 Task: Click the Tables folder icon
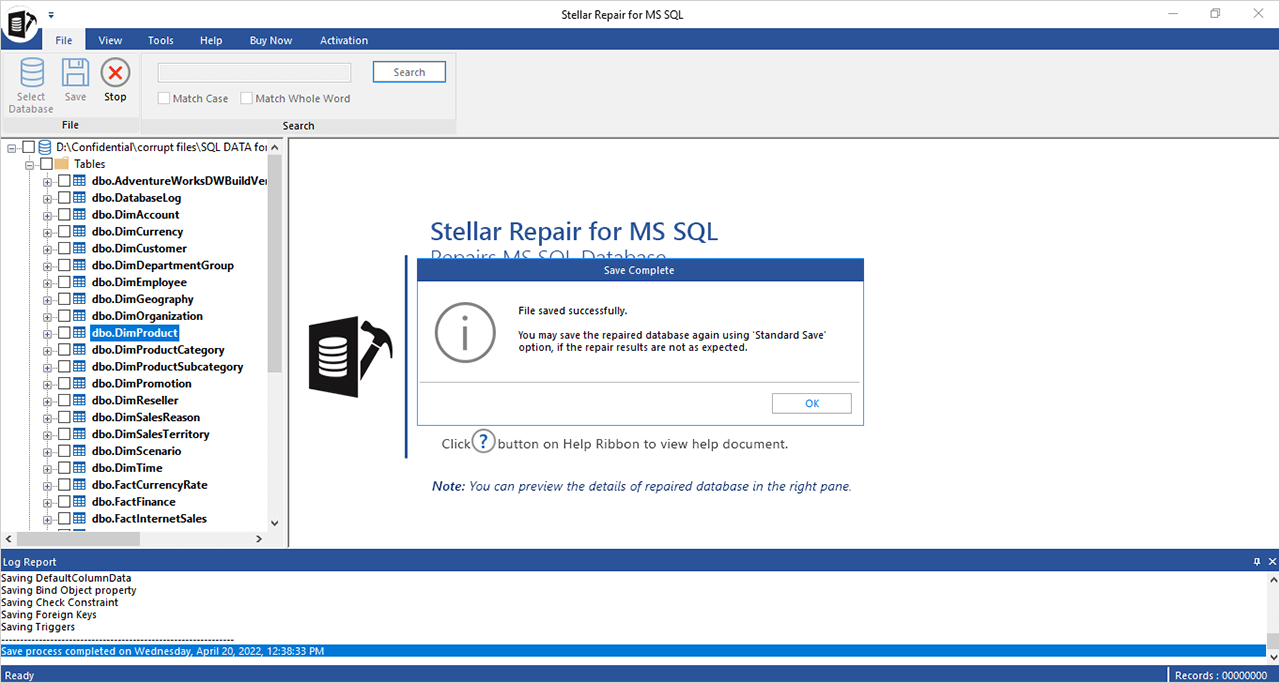point(62,164)
